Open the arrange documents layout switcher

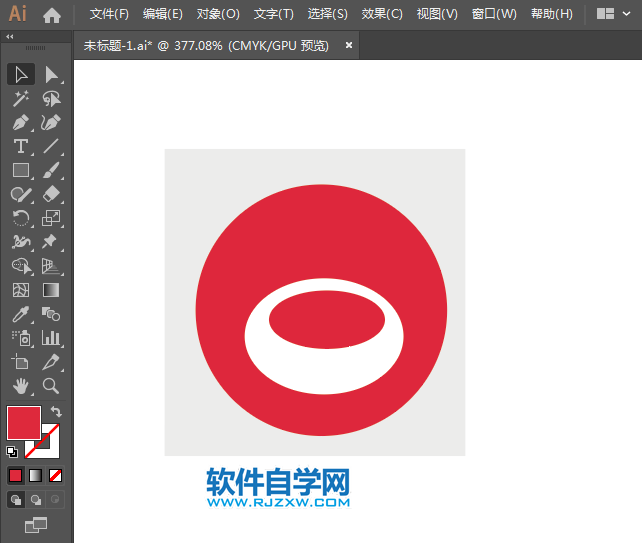[x=605, y=14]
